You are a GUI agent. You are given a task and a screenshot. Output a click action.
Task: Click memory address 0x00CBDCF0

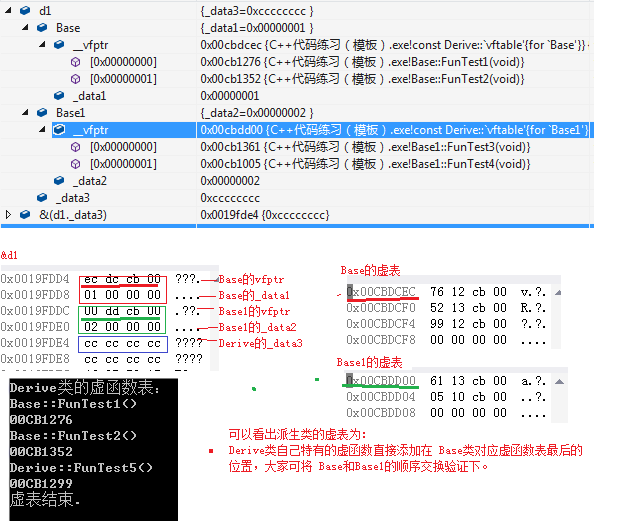381,308
